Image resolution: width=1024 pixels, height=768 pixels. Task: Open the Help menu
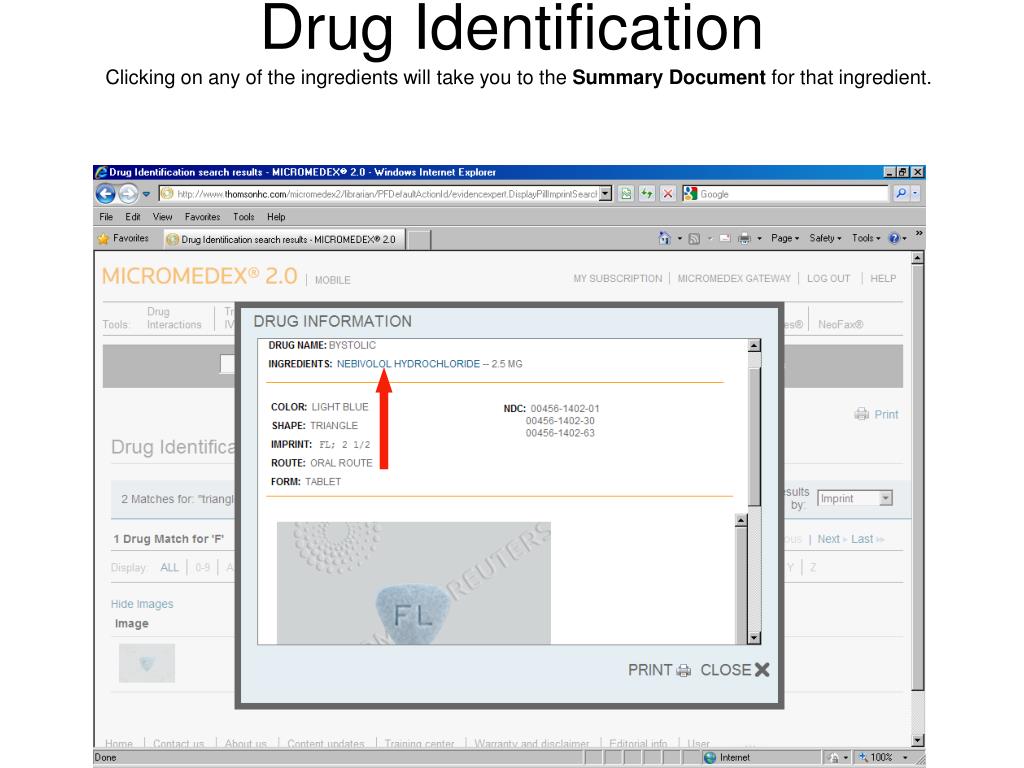[276, 217]
